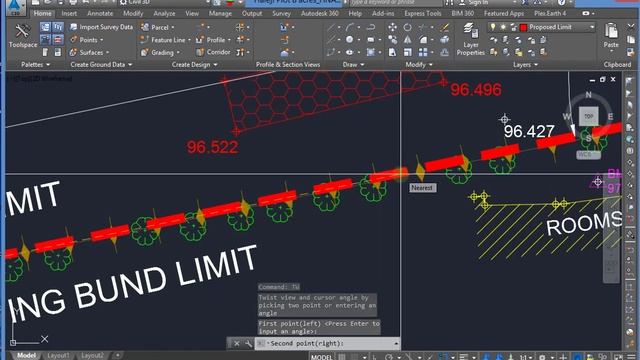Open the Plex.Earth 4 ribbon tab
This screenshot has width=640, height=360.
point(550,13)
